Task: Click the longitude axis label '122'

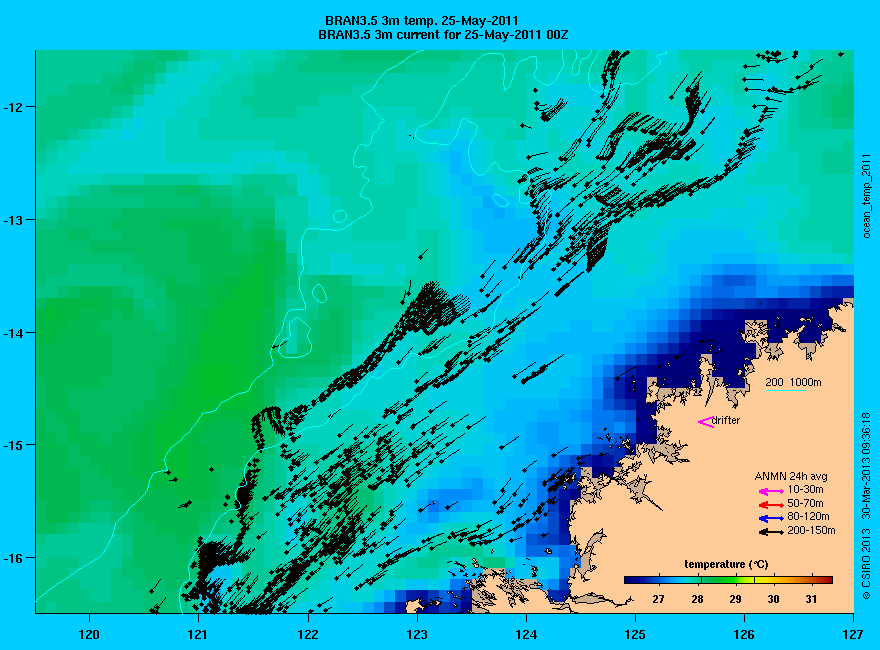Action: (x=308, y=635)
